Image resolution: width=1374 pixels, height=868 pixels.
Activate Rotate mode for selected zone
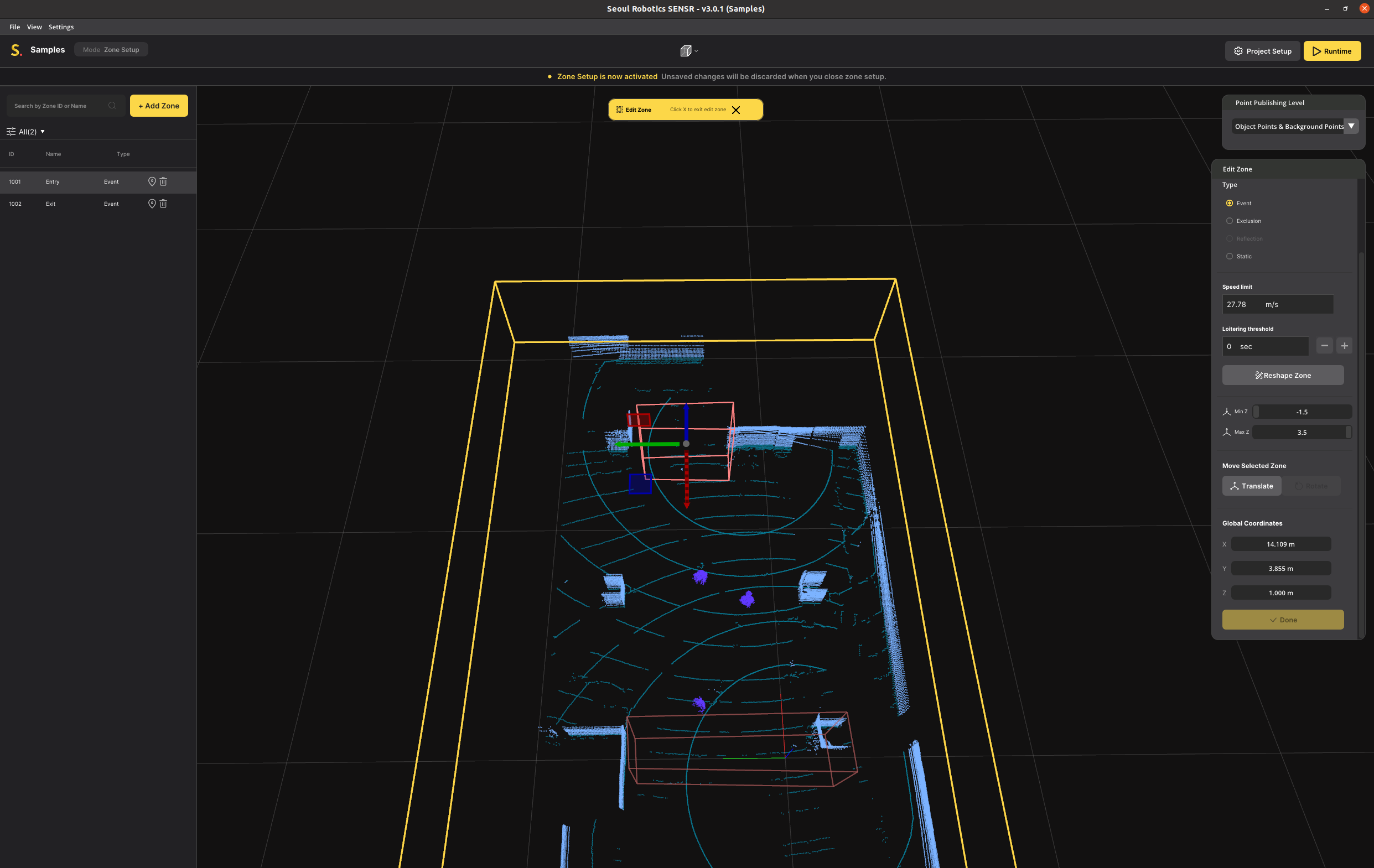click(1311, 486)
